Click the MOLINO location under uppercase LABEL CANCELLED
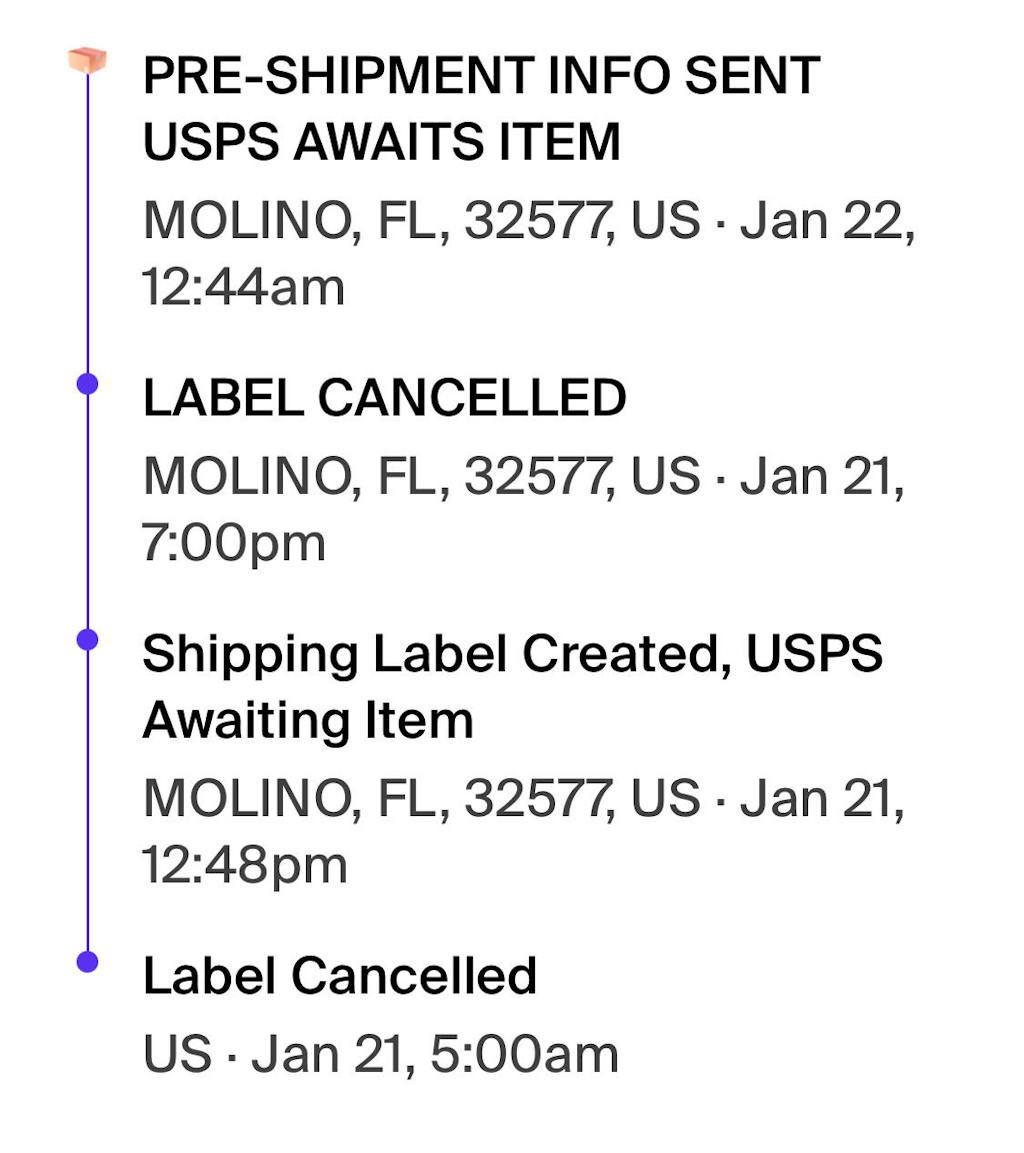Screen dimensions: 1024x1153 point(523,476)
